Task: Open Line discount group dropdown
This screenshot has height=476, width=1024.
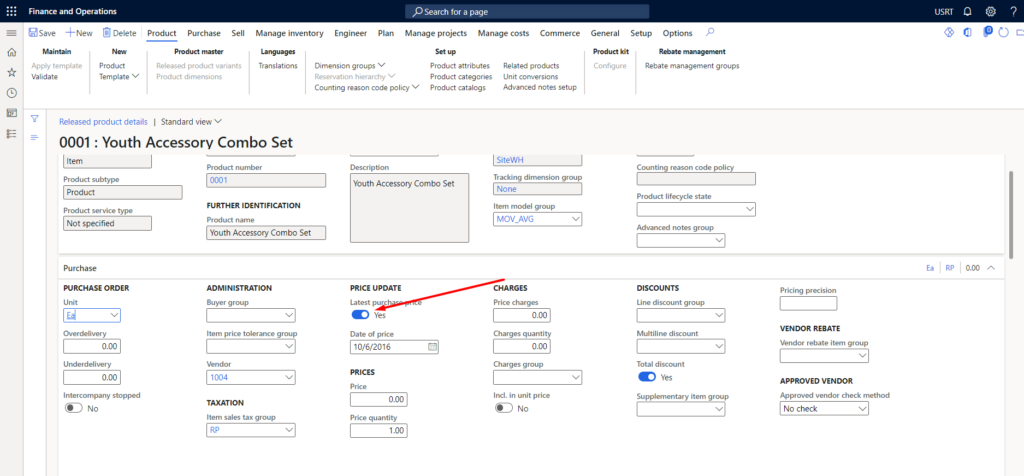Action: click(x=720, y=315)
